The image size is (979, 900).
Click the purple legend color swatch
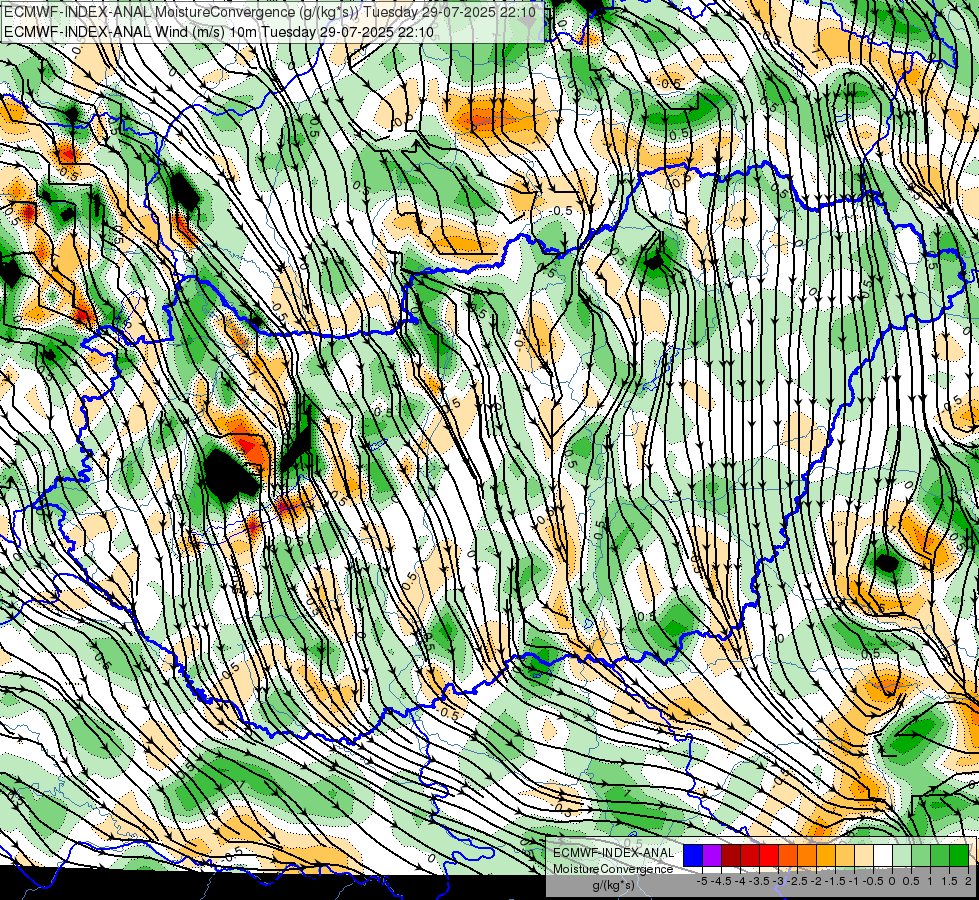click(712, 855)
